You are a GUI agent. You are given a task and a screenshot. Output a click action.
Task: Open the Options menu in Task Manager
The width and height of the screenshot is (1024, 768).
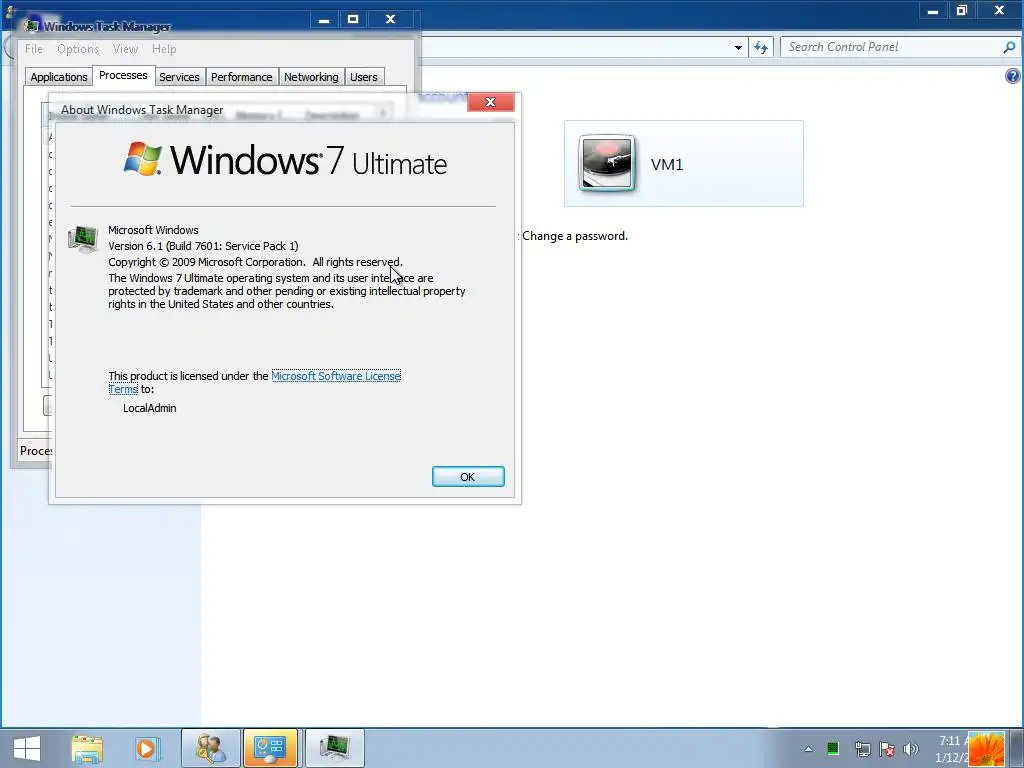pyautogui.click(x=78, y=49)
